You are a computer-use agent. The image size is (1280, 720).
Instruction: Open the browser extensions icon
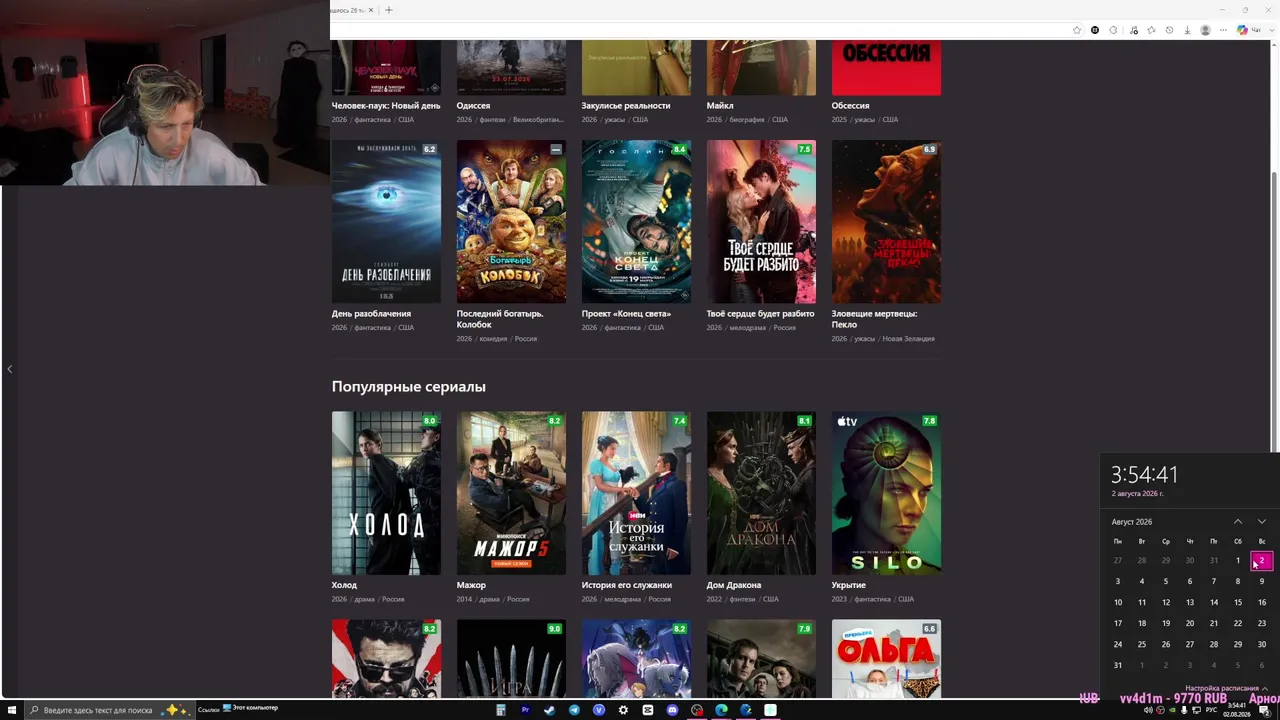point(1113,30)
